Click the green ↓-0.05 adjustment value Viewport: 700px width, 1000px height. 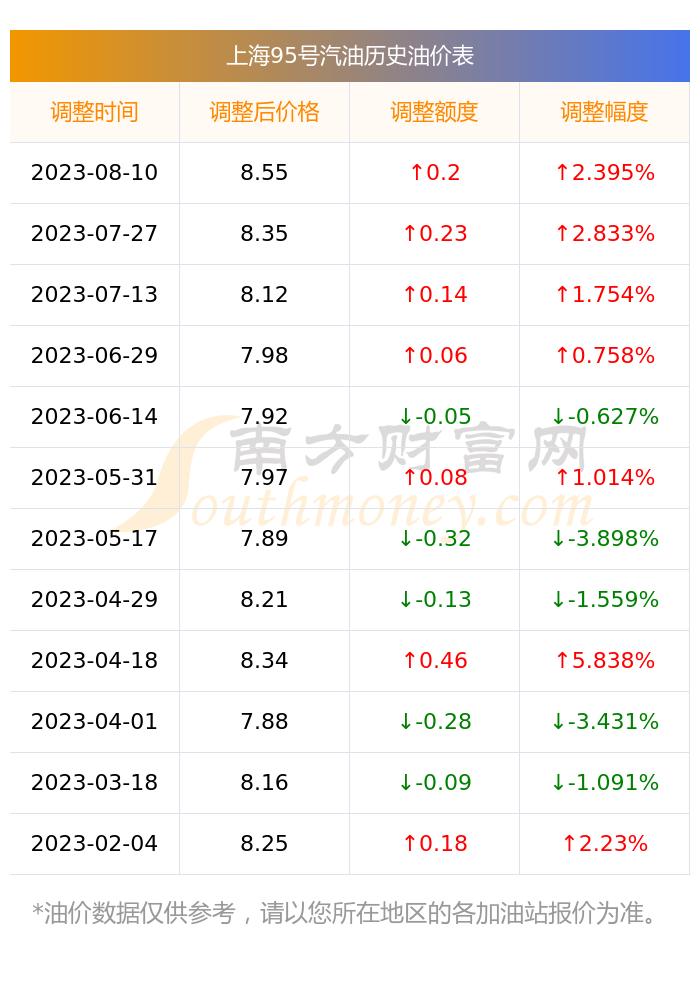[435, 416]
